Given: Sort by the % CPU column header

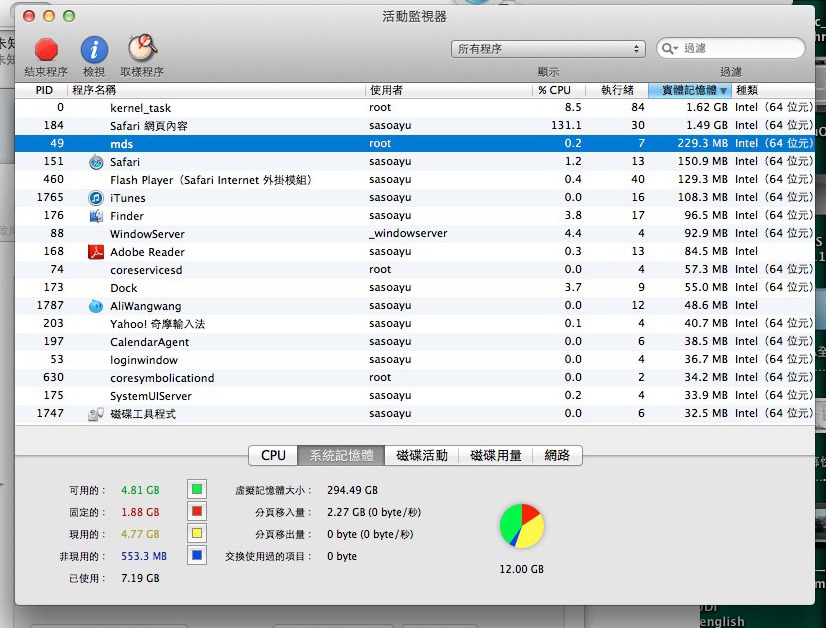Looking at the screenshot, I should click(559, 90).
